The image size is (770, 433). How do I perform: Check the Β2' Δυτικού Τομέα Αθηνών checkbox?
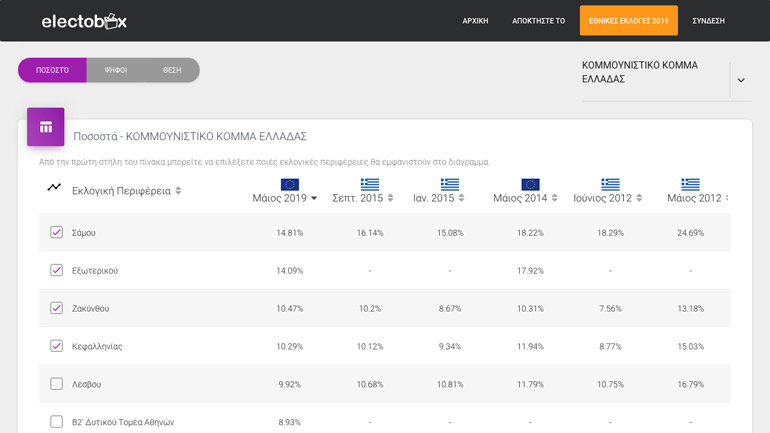[56, 421]
